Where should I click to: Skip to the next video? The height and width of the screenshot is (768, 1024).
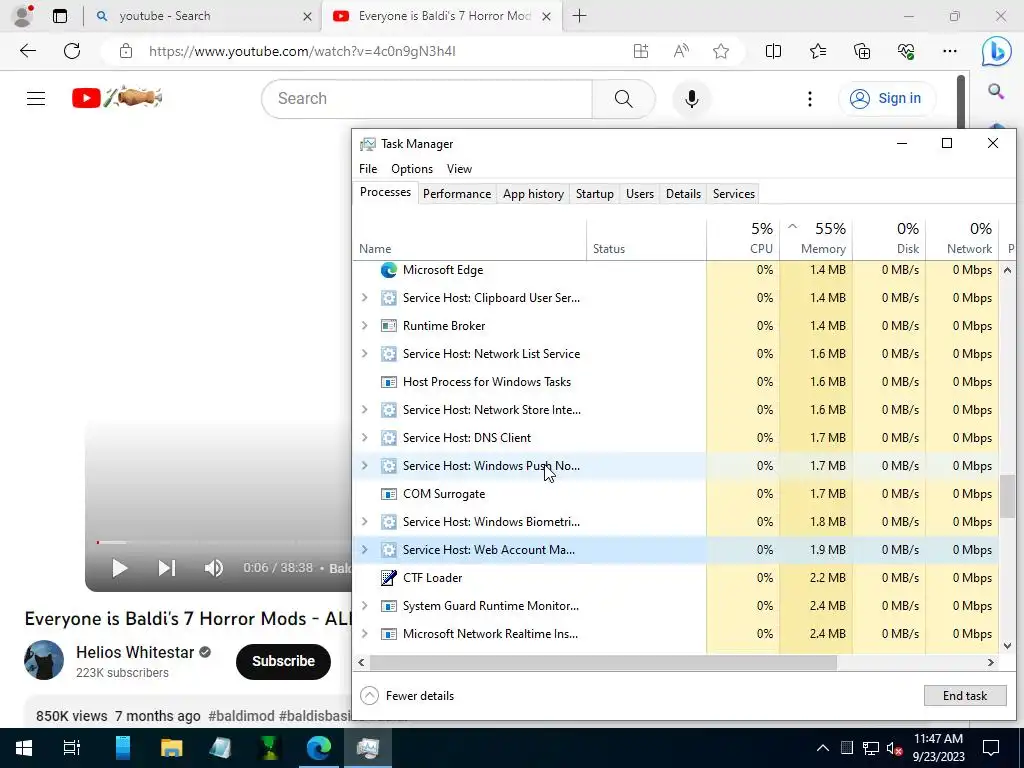[167, 568]
